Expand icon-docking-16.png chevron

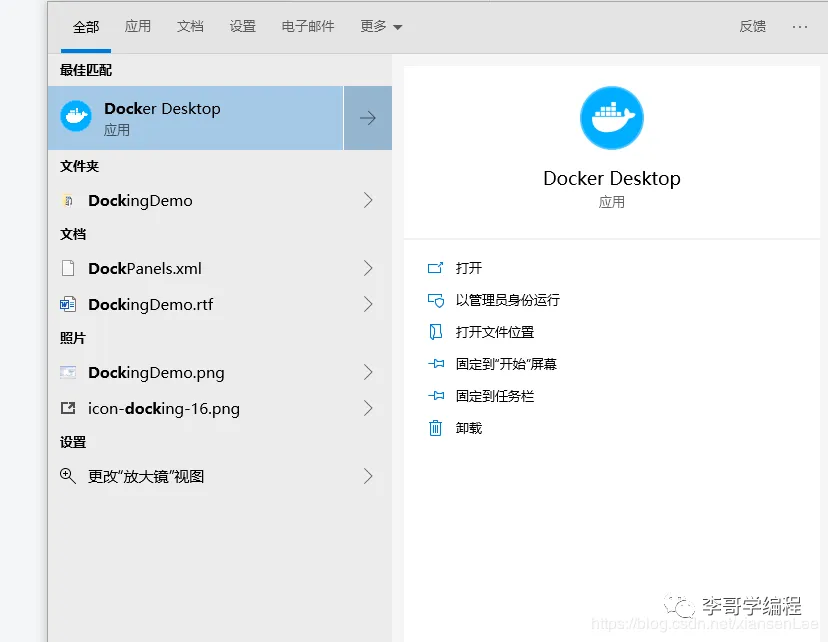(368, 408)
